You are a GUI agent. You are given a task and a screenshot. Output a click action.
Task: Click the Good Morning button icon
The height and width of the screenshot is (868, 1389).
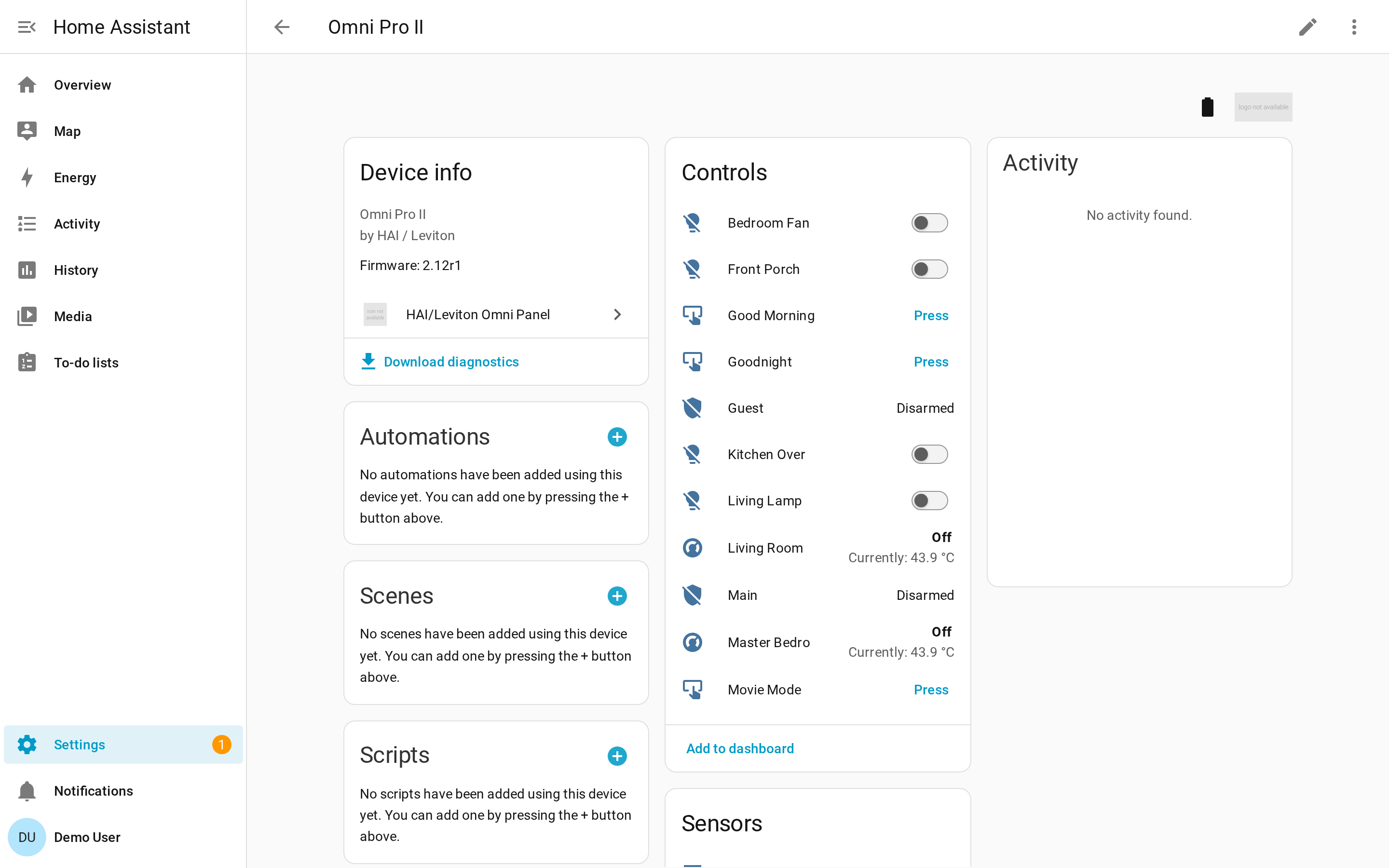(x=692, y=315)
